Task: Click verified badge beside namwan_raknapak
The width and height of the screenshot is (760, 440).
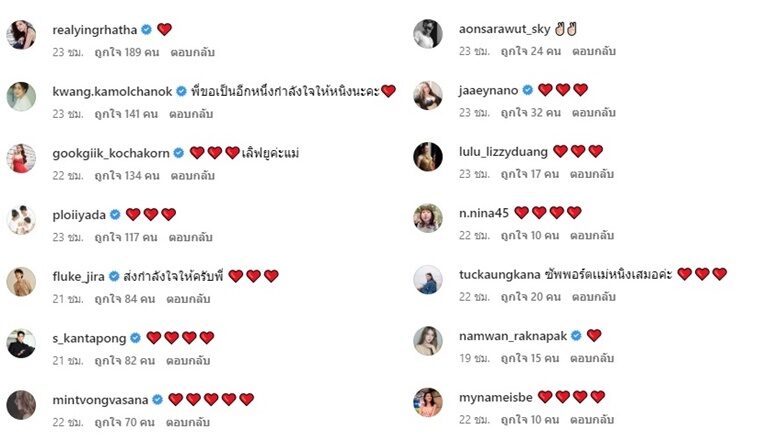Action: point(576,335)
